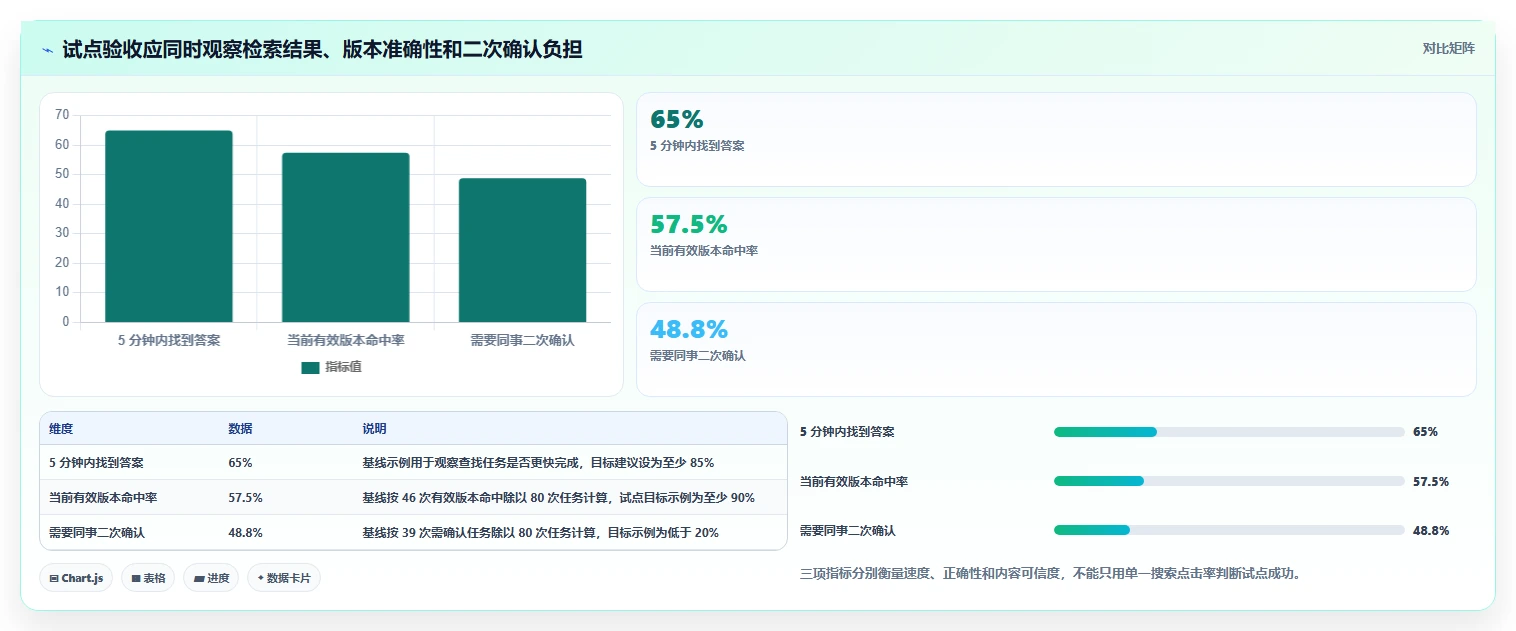Click the x-axis label 需要同事二次确认

pyautogui.click(x=522, y=340)
